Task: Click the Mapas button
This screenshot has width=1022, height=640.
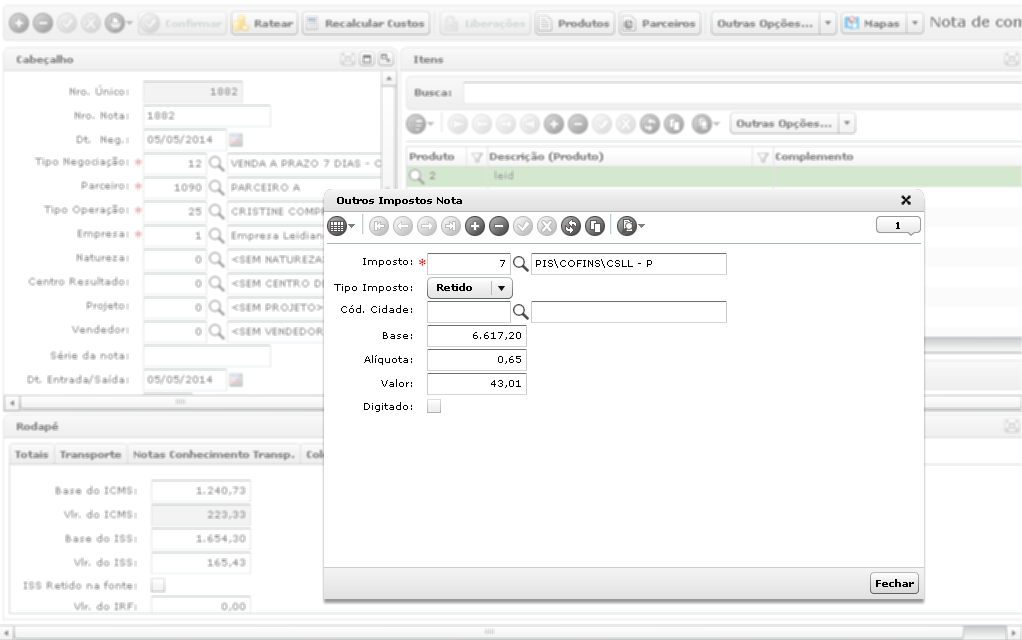Action: pos(873,23)
